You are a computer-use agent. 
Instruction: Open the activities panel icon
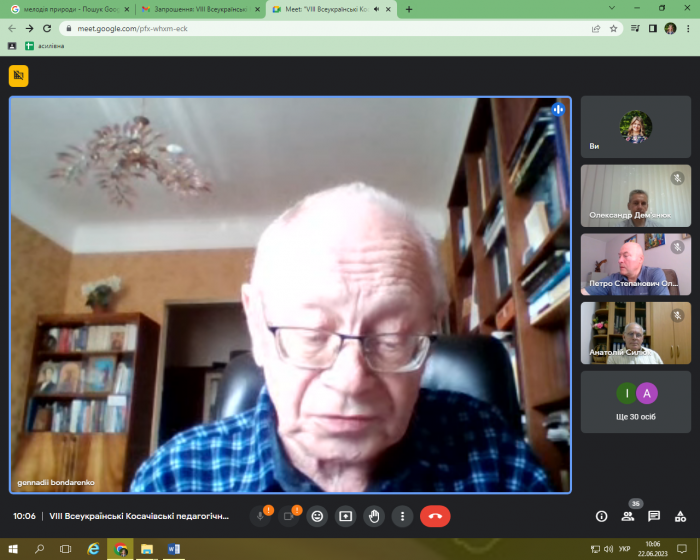680,516
